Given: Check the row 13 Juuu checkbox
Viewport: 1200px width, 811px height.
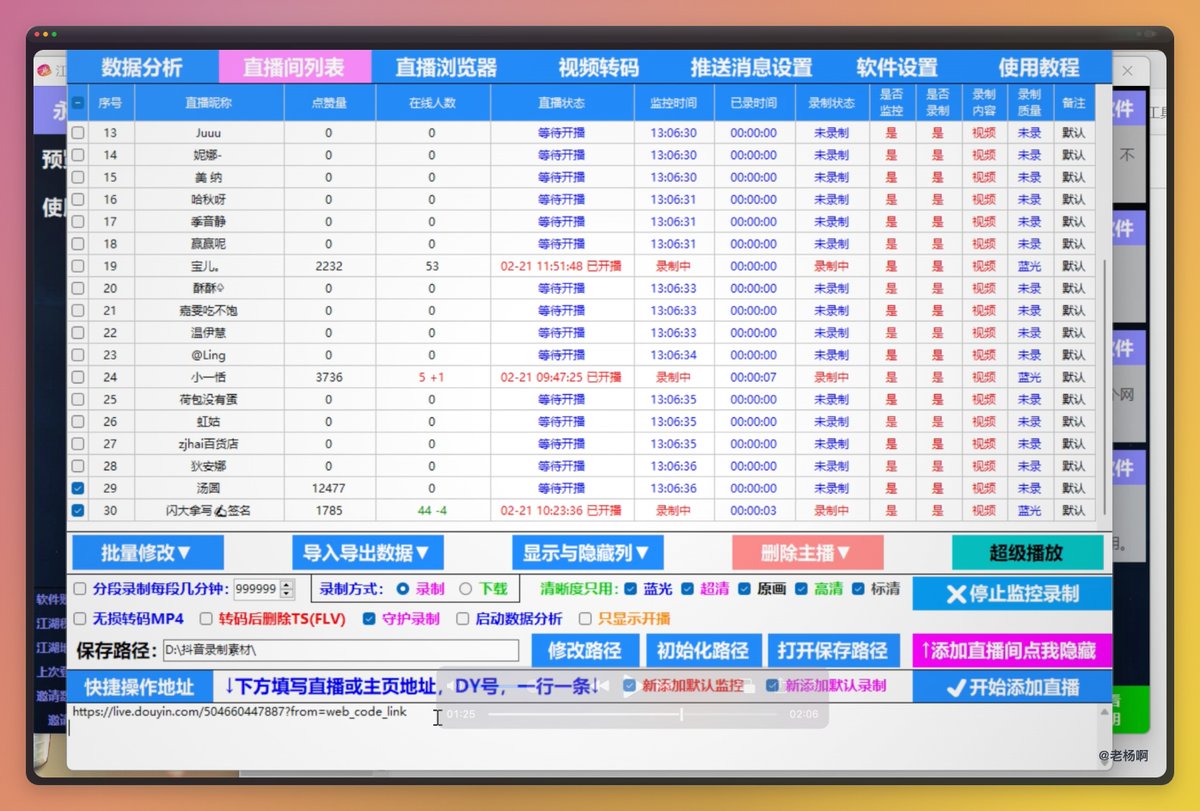Looking at the screenshot, I should click(x=78, y=132).
